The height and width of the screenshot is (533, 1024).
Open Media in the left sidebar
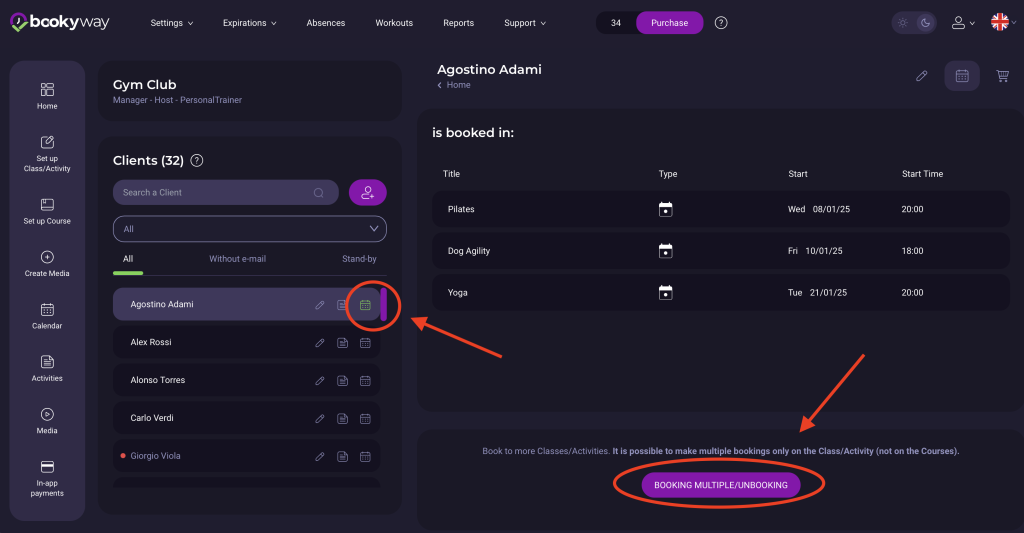tap(47, 421)
